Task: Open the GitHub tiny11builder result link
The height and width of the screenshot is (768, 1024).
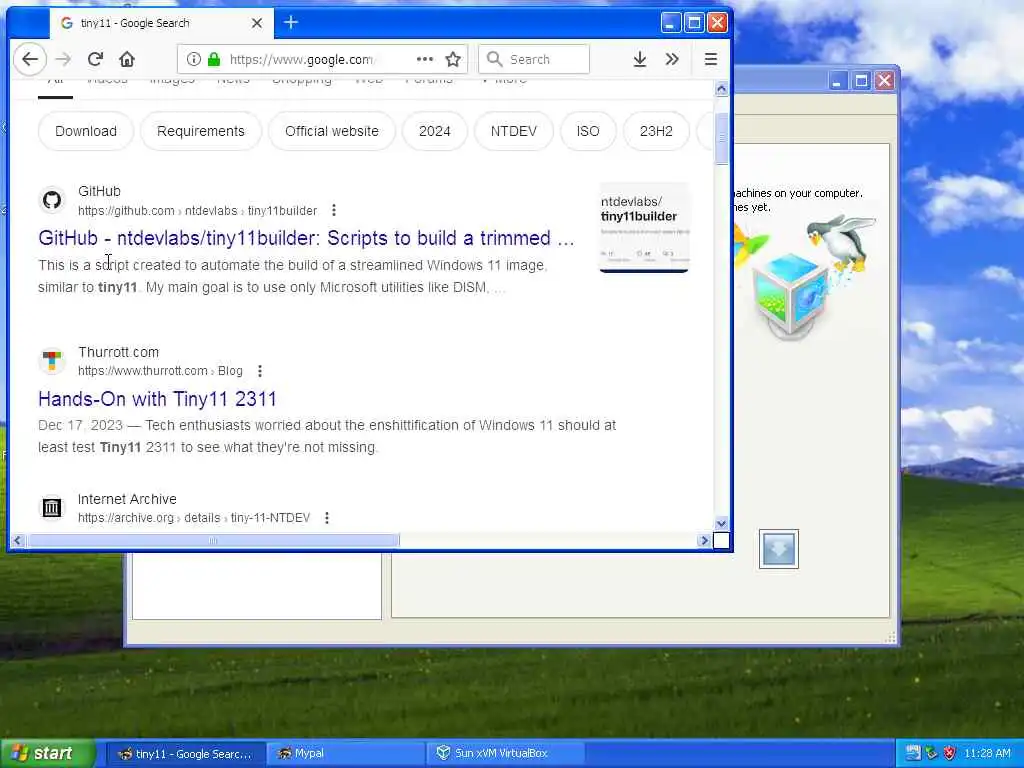Action: click(306, 238)
